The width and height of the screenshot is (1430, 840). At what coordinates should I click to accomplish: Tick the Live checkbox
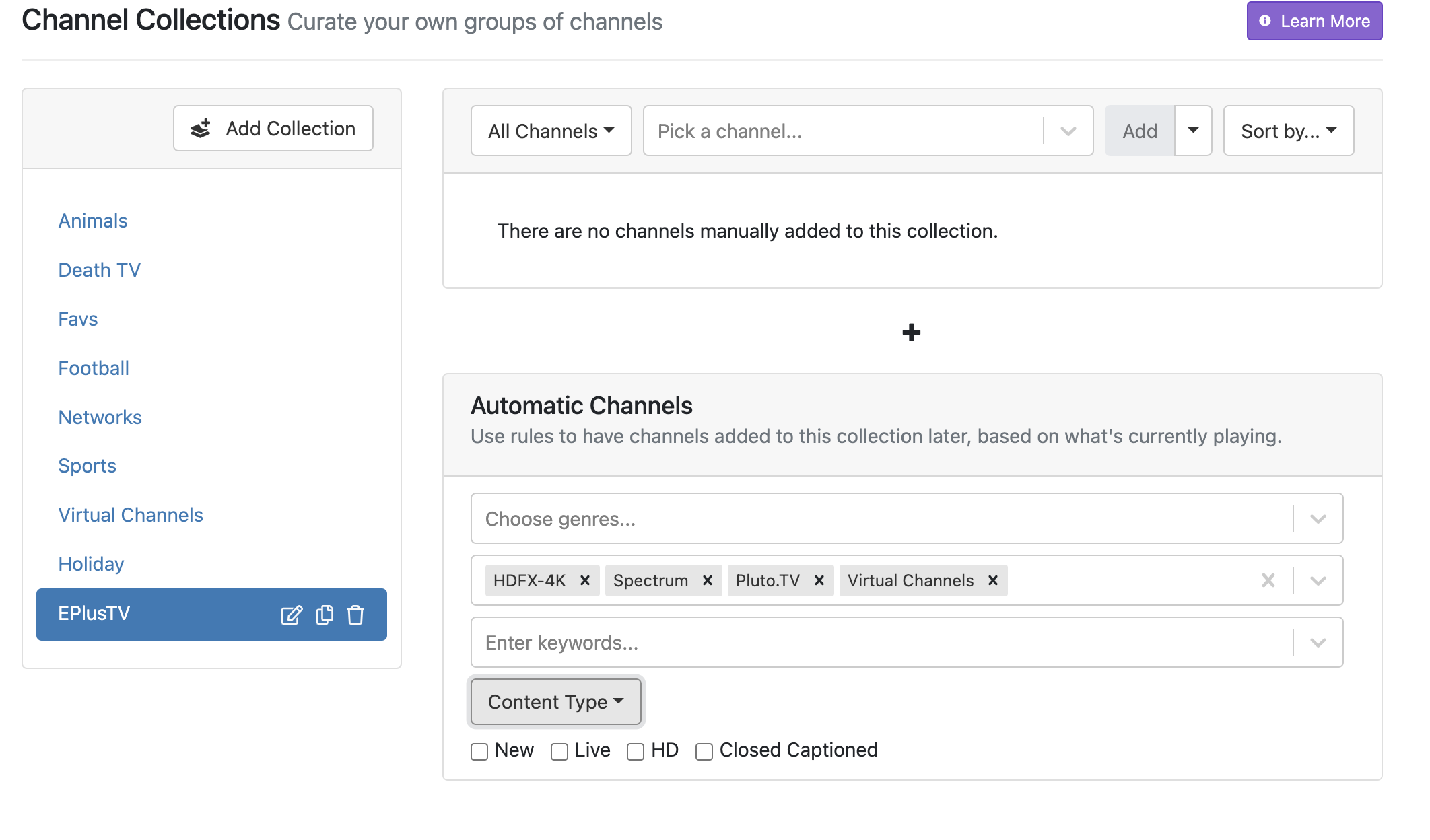click(x=559, y=751)
